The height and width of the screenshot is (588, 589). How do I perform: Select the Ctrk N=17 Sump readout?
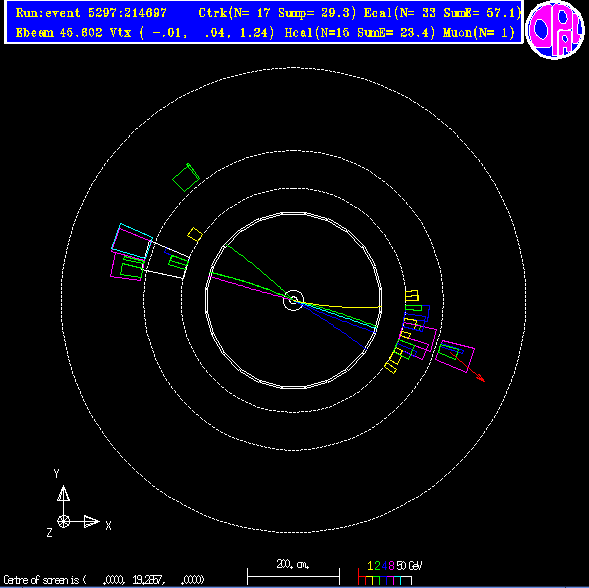click(x=277, y=13)
